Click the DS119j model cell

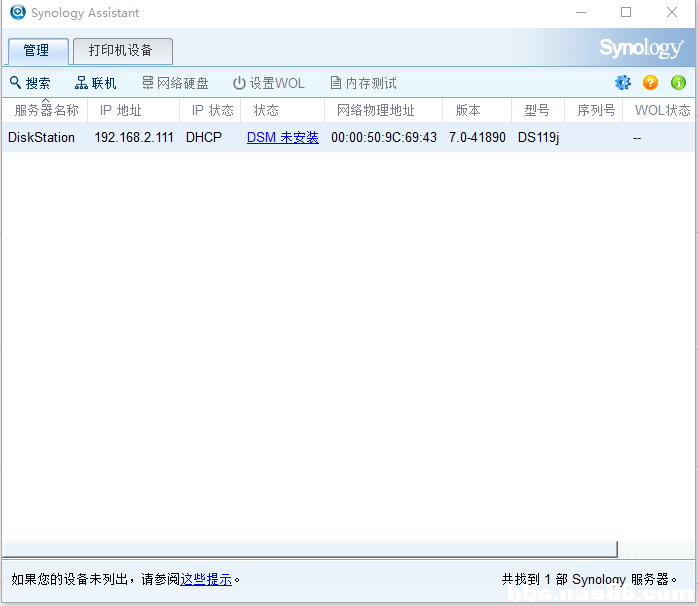538,137
